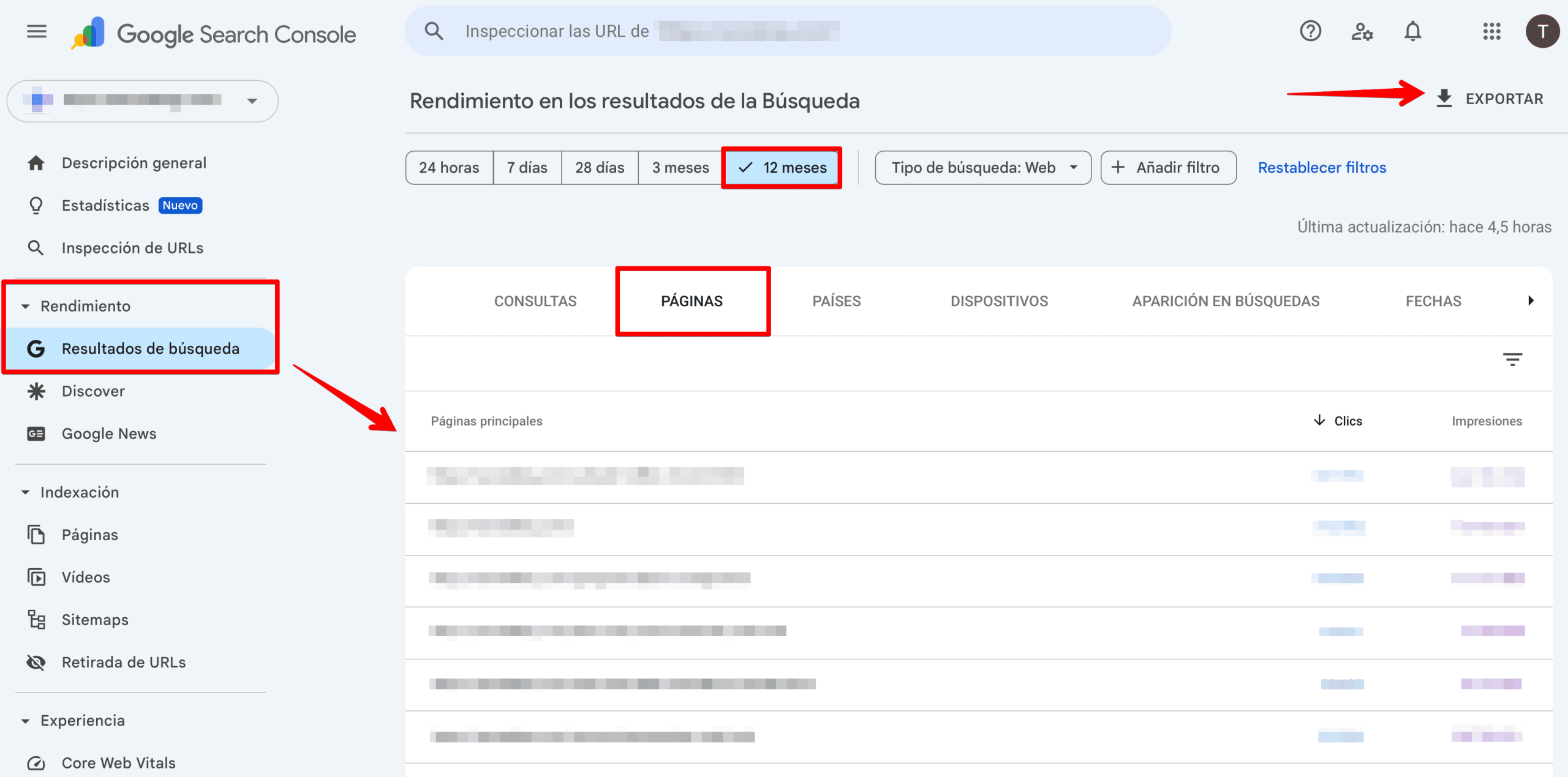Open the notifications bell
This screenshot has width=1568, height=777.
tap(1412, 31)
